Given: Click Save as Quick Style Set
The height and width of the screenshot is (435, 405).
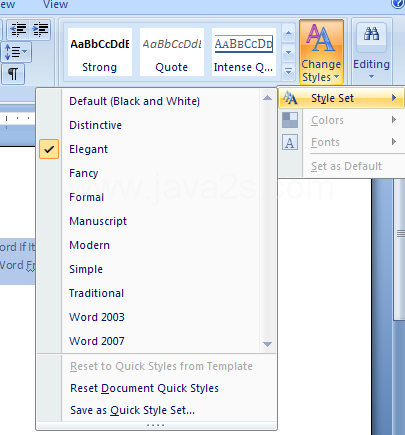Looking at the screenshot, I should point(132,410).
